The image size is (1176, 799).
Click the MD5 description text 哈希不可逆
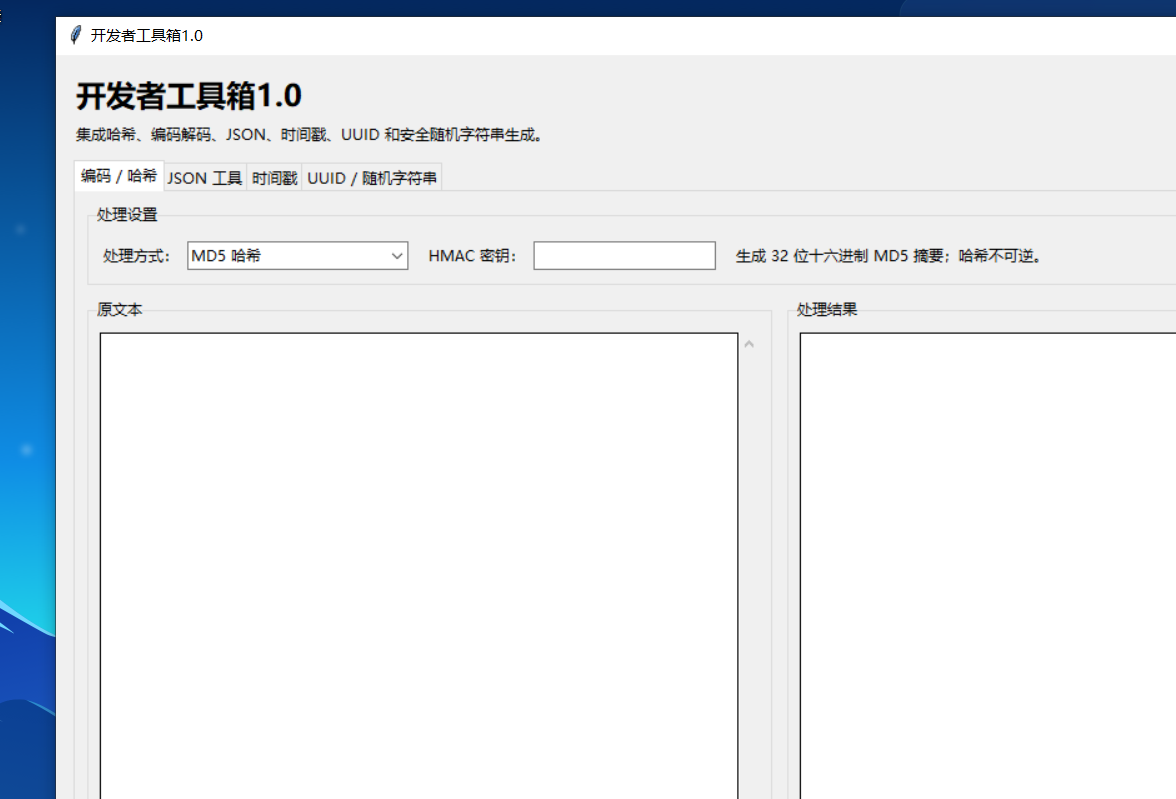[1000, 256]
